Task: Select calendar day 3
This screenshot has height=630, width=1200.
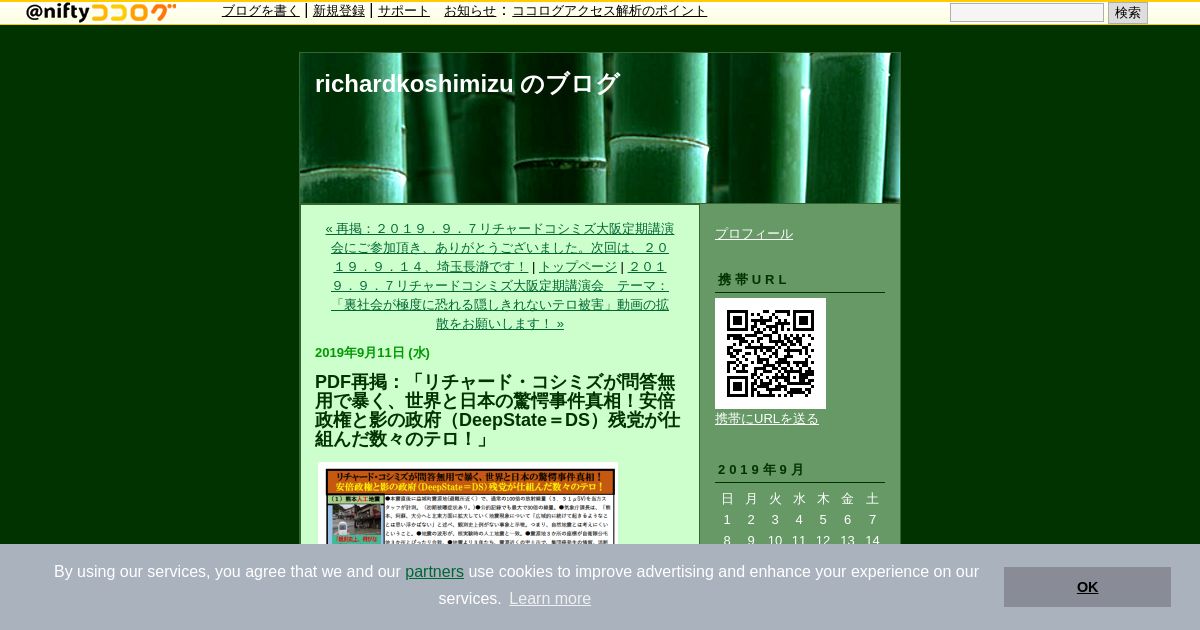Action: pyautogui.click(x=775, y=520)
